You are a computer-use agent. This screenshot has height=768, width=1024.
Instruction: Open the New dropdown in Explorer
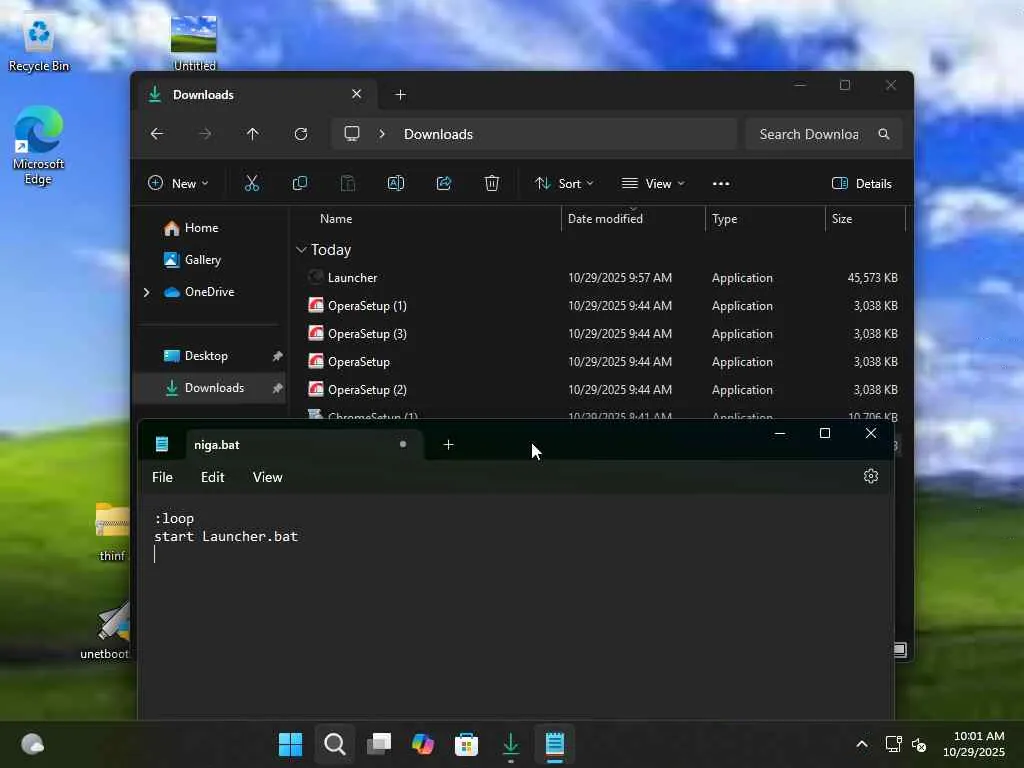pos(178,184)
